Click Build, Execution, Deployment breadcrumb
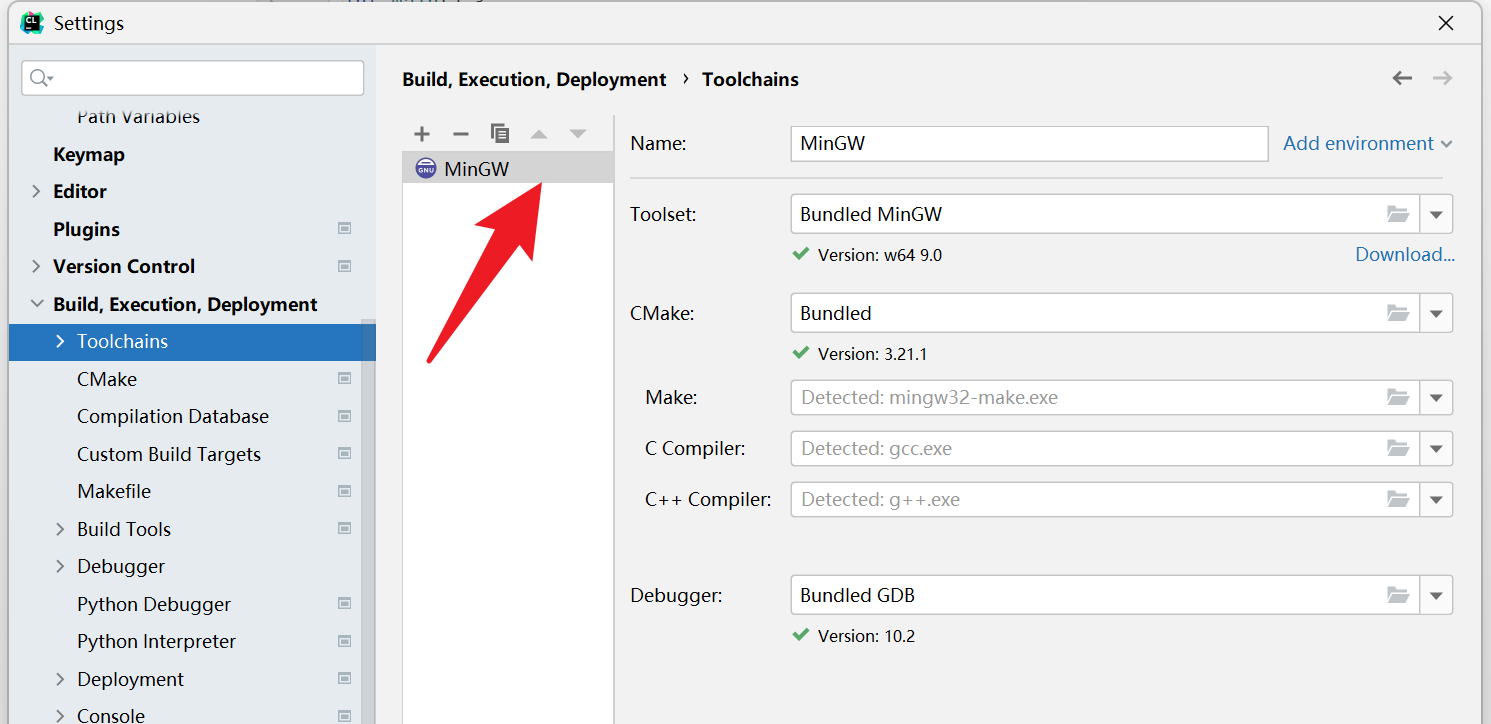This screenshot has height=724, width=1491. click(x=534, y=79)
